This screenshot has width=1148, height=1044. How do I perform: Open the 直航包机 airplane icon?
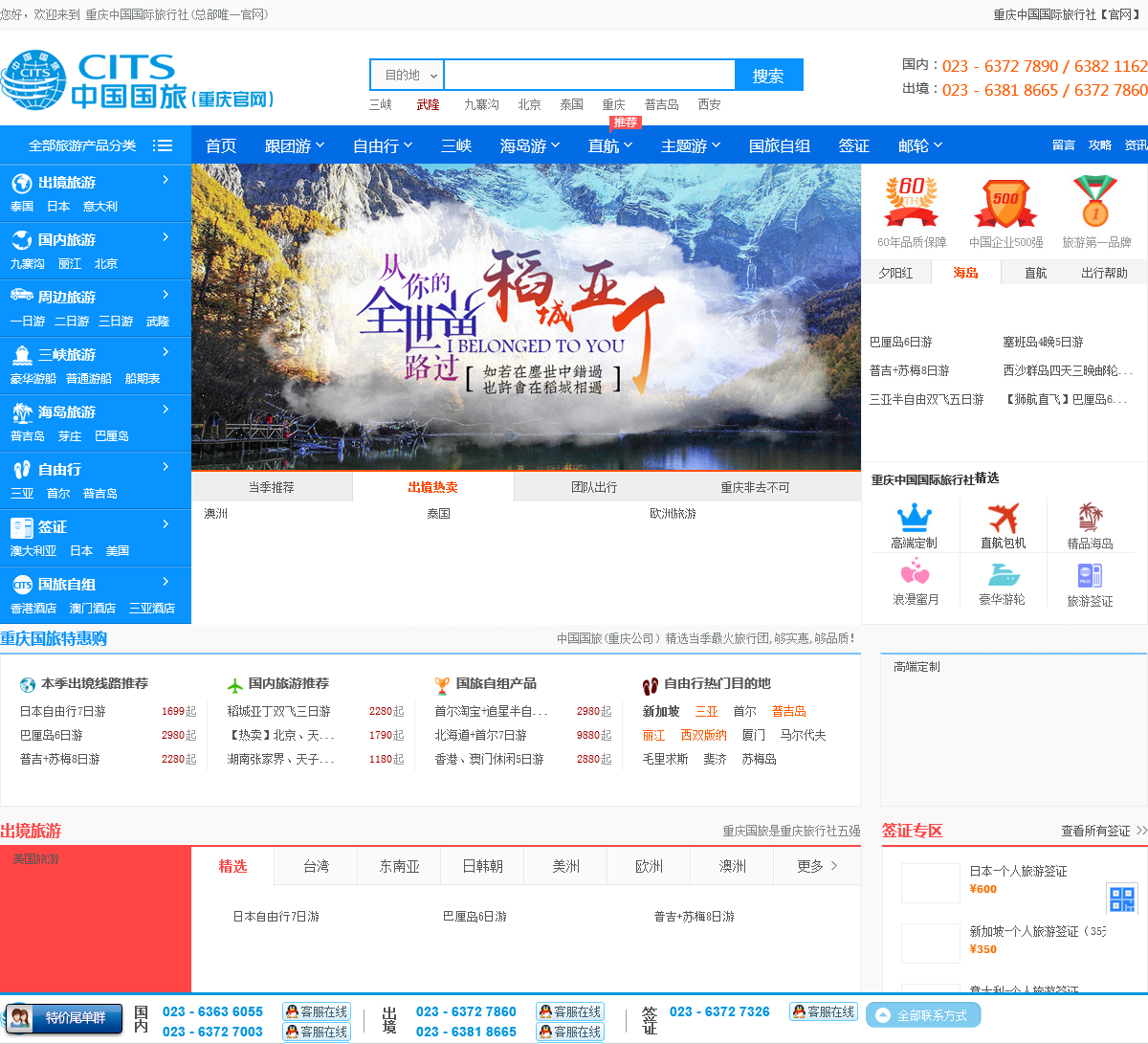(1003, 518)
